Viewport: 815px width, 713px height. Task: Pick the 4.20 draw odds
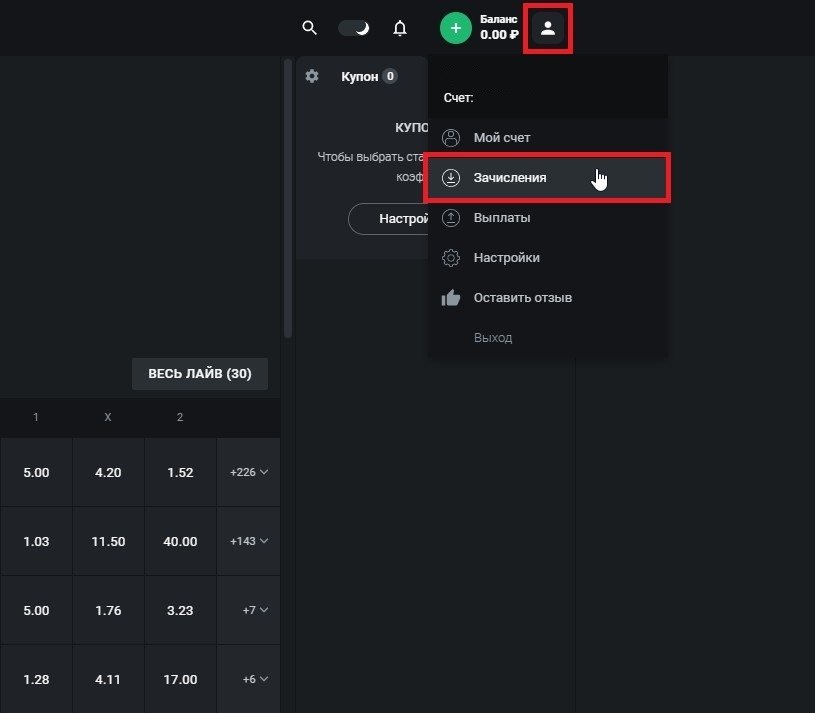[108, 472]
